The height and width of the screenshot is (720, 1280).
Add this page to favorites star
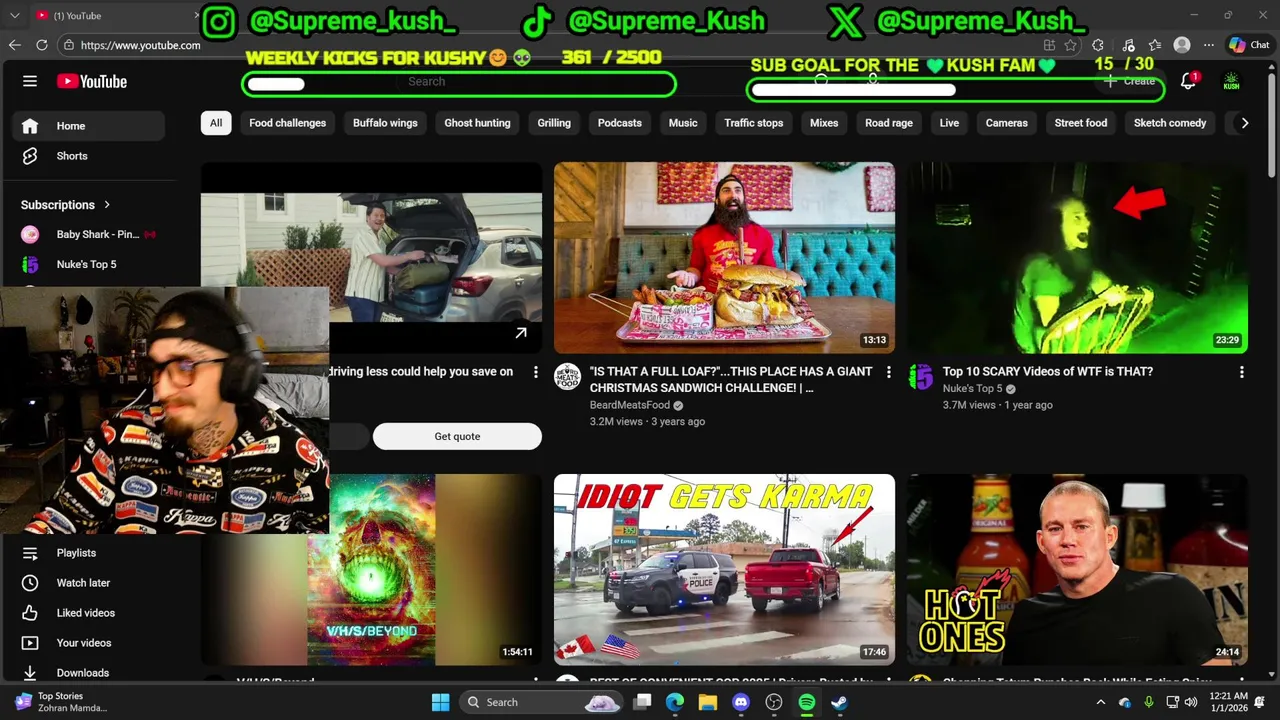[x=1071, y=45]
